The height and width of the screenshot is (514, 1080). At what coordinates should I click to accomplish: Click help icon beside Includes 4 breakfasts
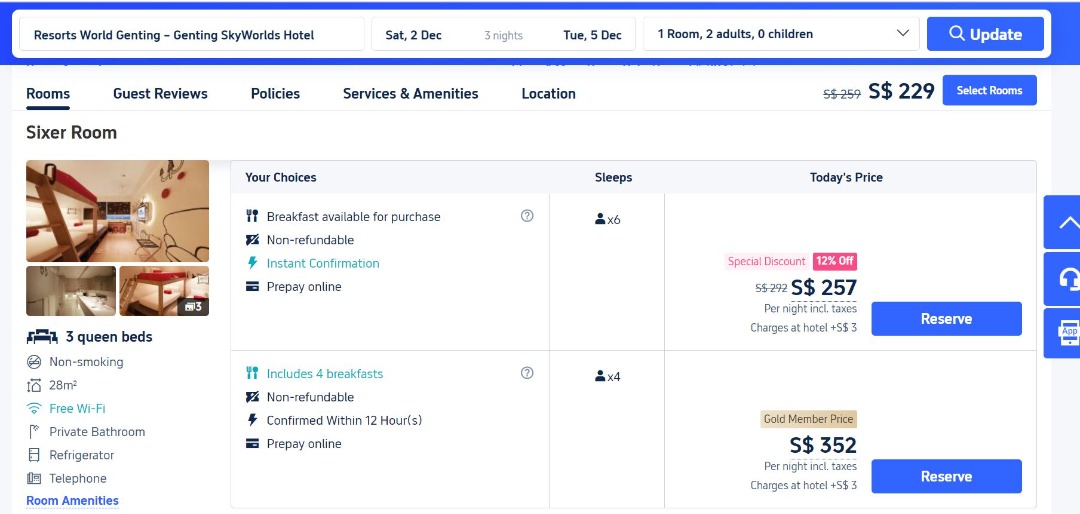[x=527, y=373]
